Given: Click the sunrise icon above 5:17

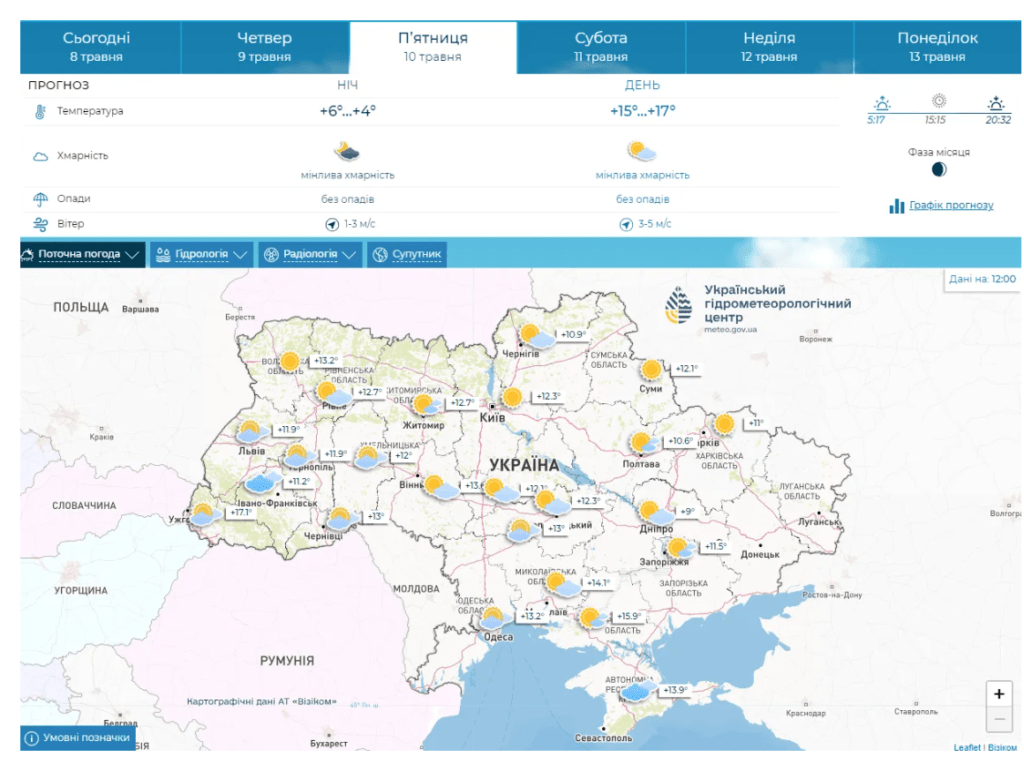Looking at the screenshot, I should click(882, 103).
